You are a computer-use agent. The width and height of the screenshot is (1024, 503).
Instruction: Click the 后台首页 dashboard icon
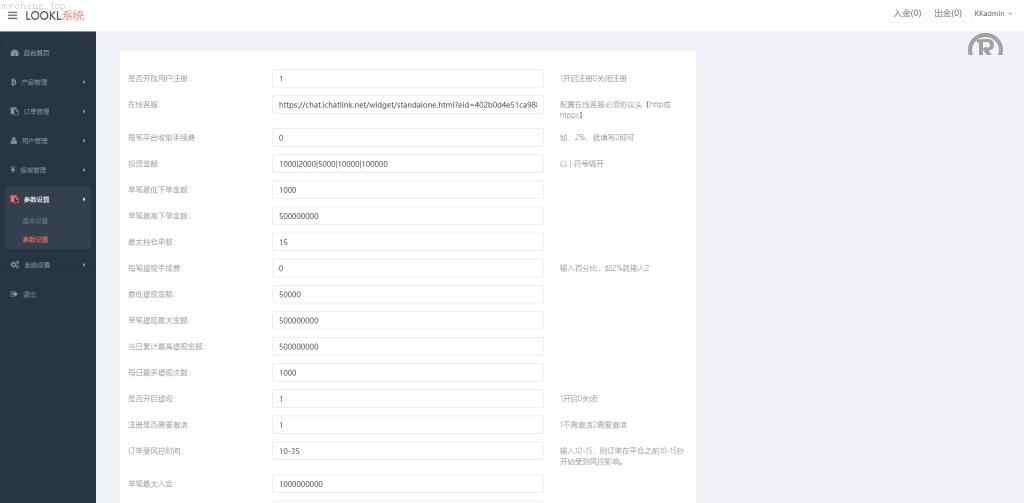click(x=14, y=52)
